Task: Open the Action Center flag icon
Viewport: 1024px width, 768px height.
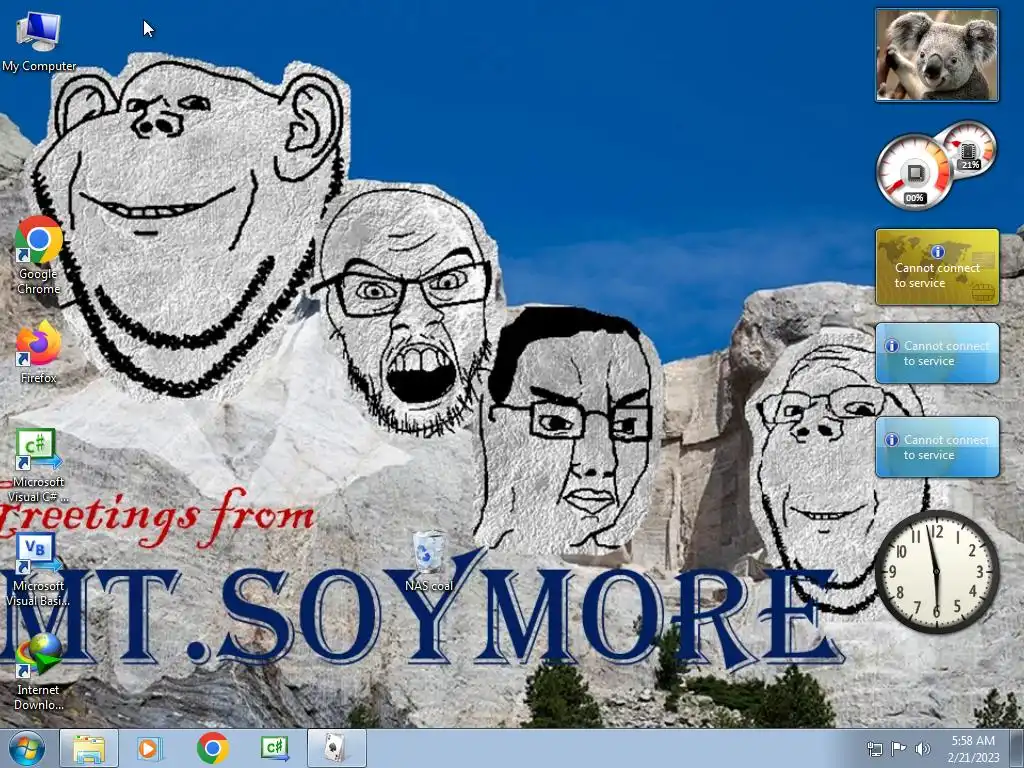Action: (x=899, y=749)
